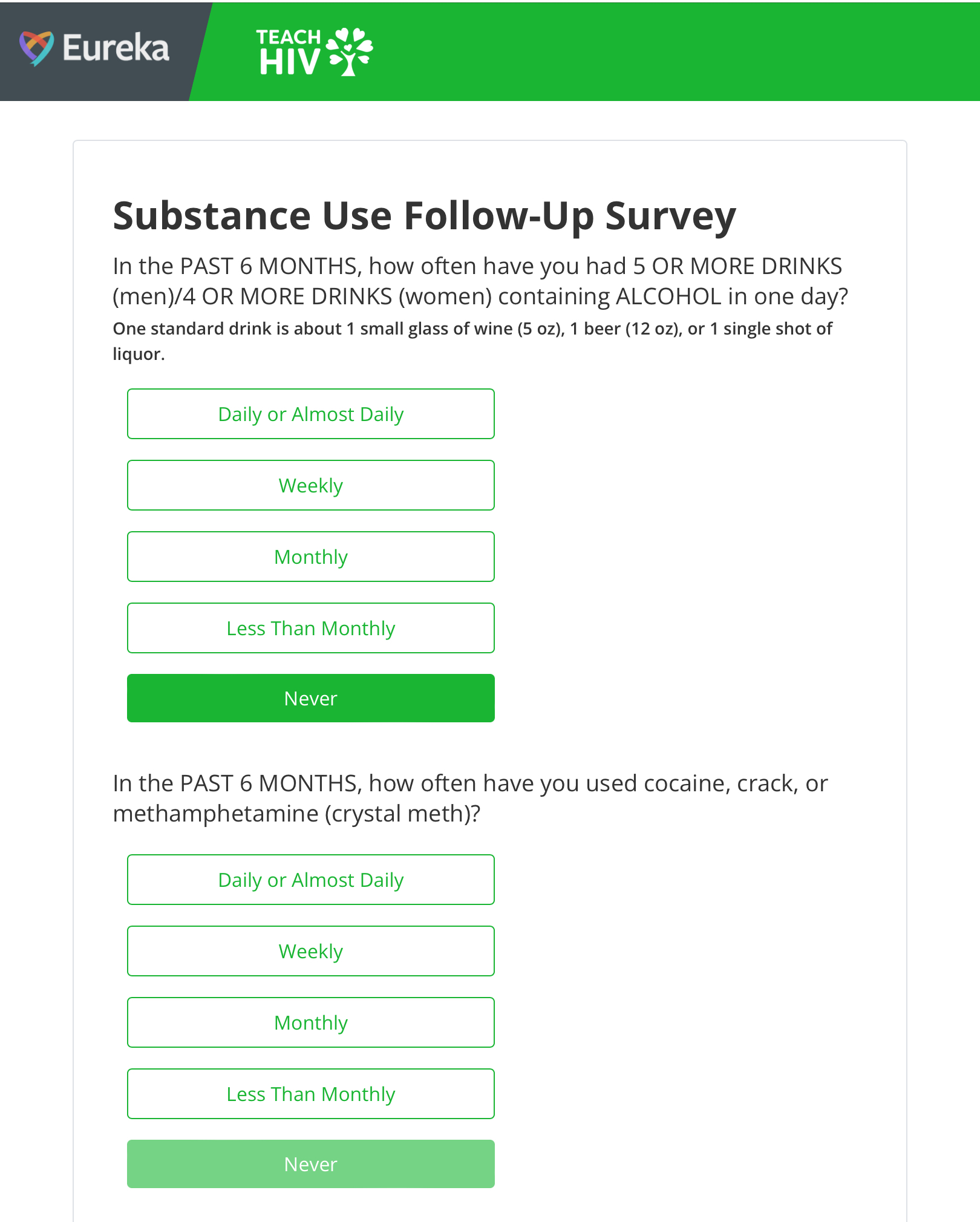Click the Eureka heart logo icon
Screen dimensions: 980x1222
36,48
